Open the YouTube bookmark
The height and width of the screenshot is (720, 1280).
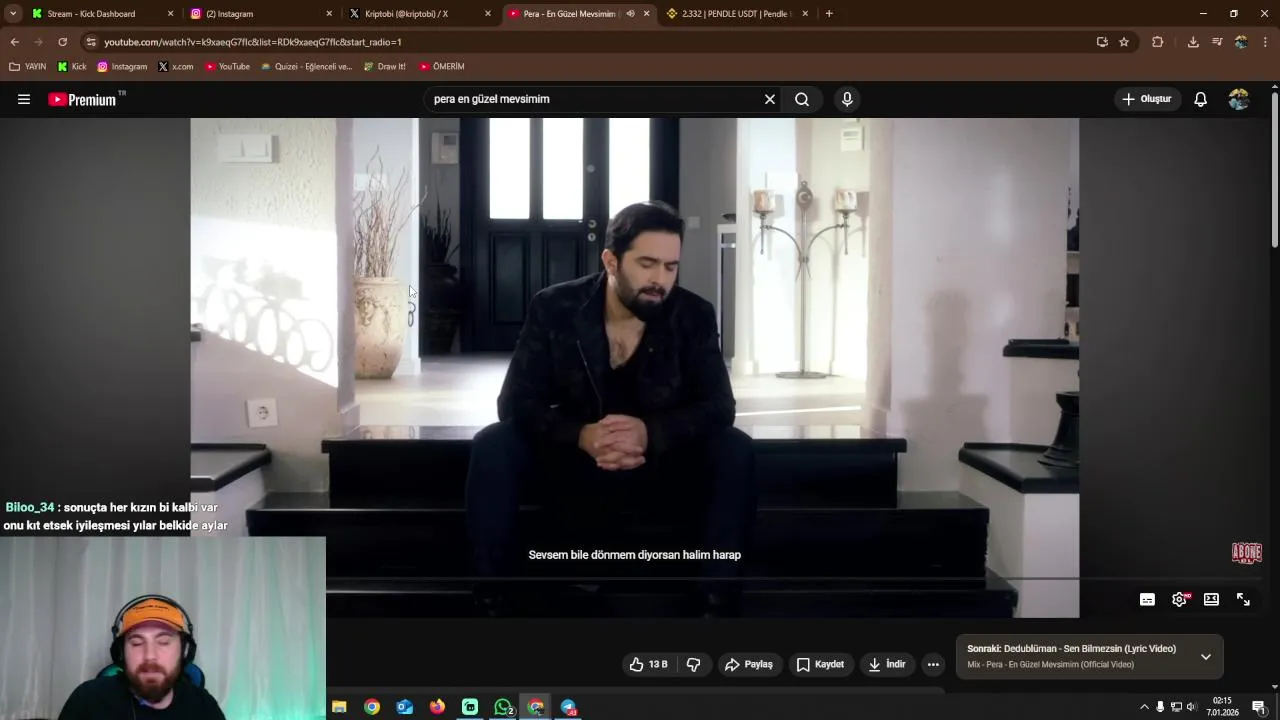tap(227, 67)
